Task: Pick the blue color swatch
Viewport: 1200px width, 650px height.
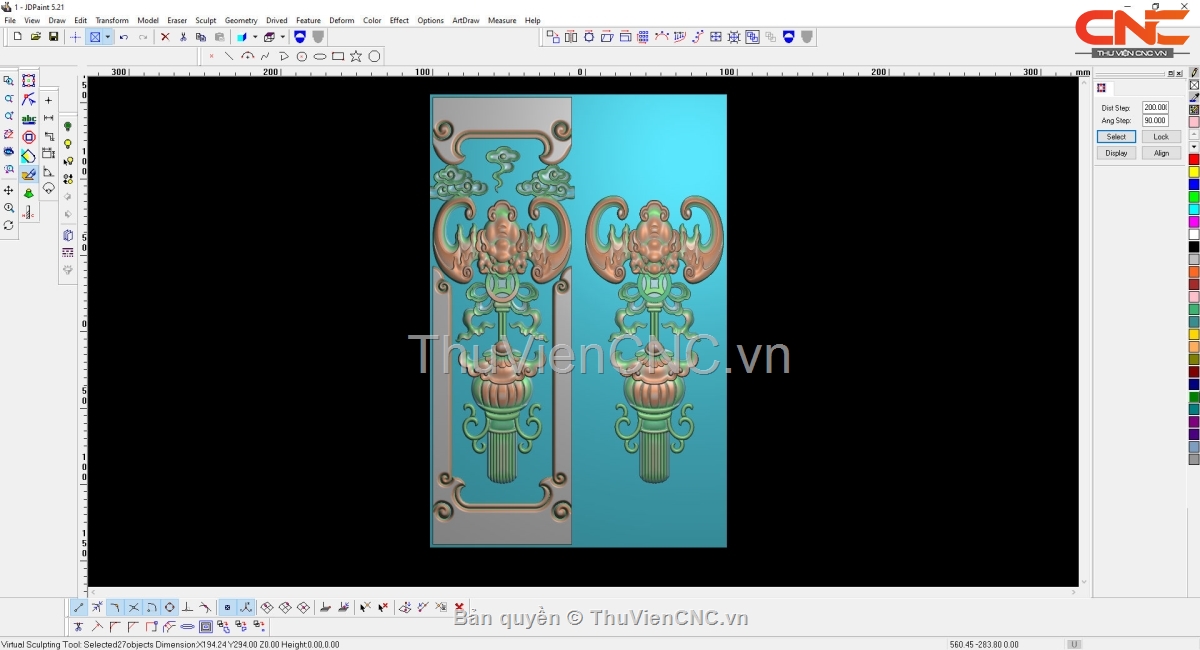Action: [x=1194, y=185]
